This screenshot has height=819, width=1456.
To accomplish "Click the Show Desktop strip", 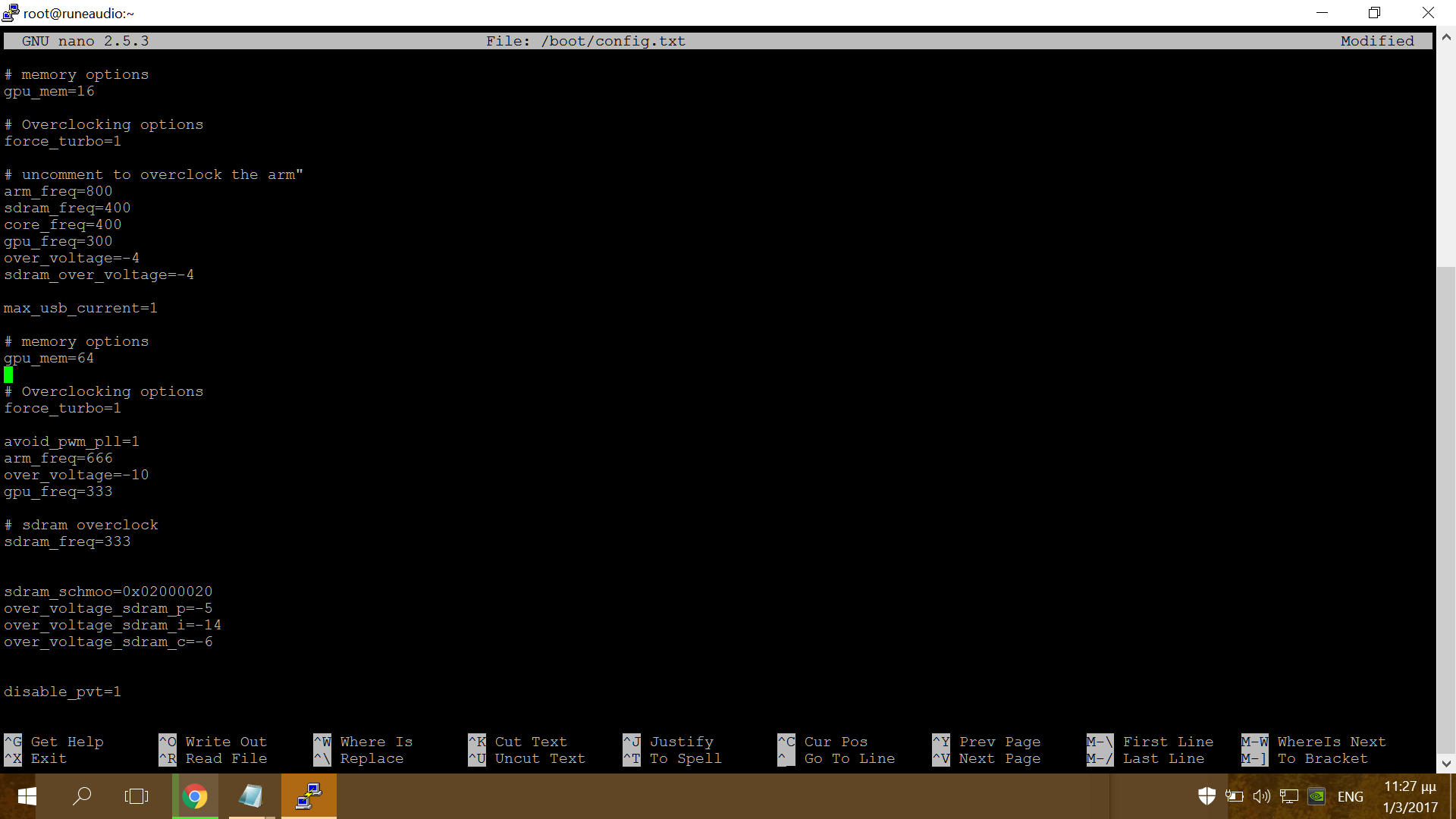I will click(1452, 796).
